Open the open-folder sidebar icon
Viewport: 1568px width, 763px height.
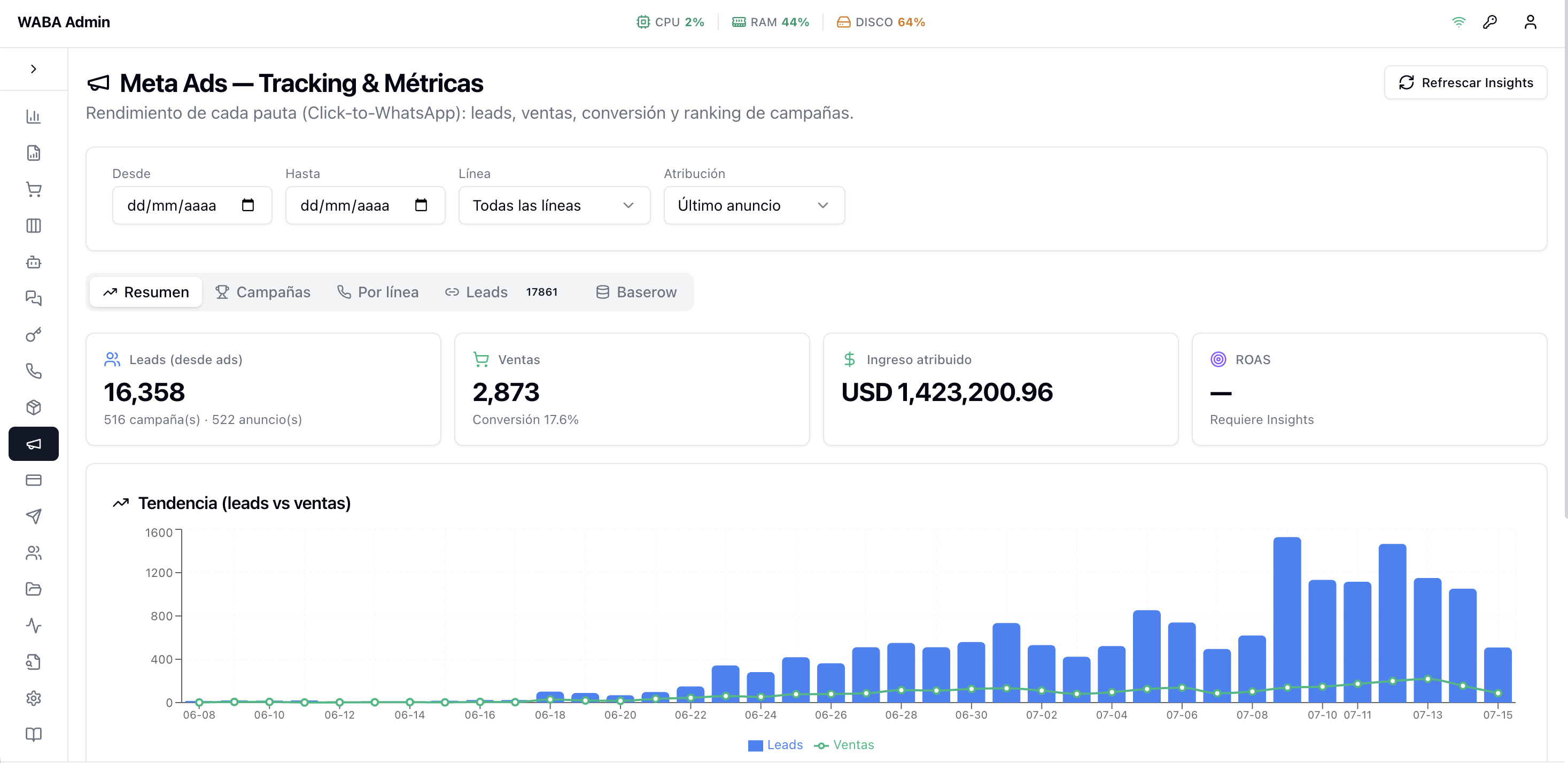tap(34, 589)
